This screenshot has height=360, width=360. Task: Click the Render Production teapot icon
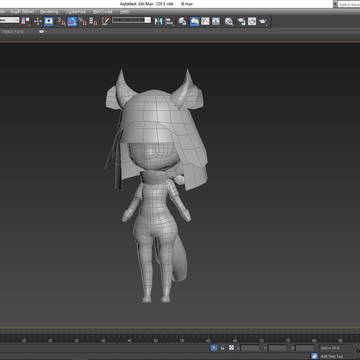(263, 21)
